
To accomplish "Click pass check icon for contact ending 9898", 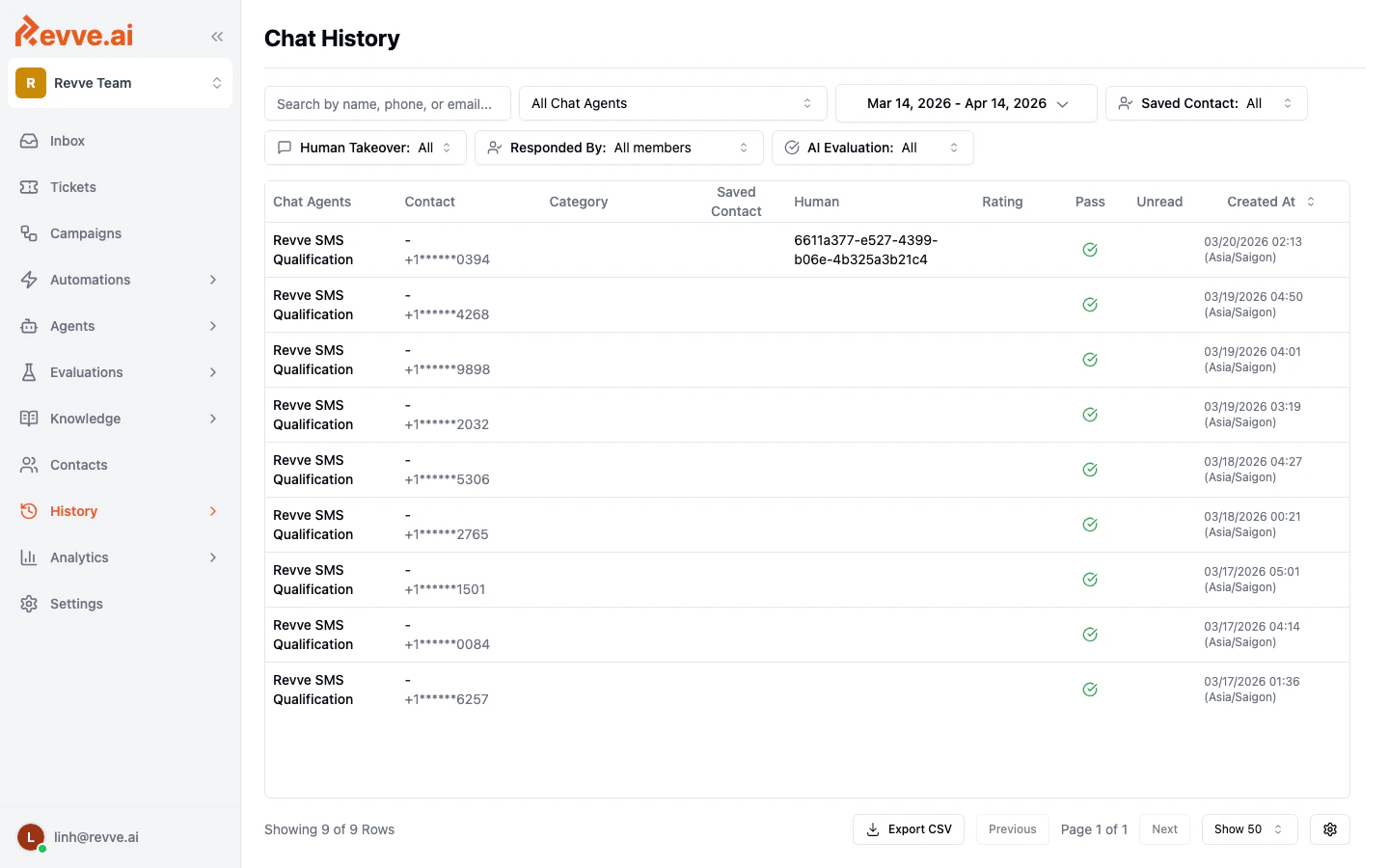I will (1090, 360).
